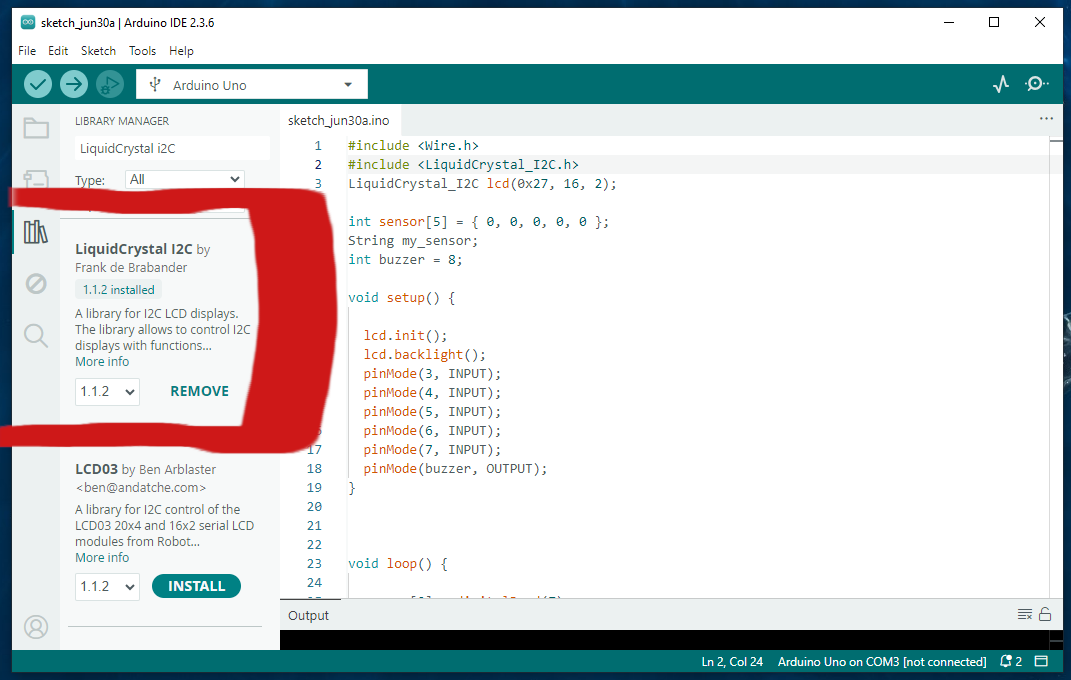
Task: Click the code line String my_sensor;
Action: click(x=413, y=240)
